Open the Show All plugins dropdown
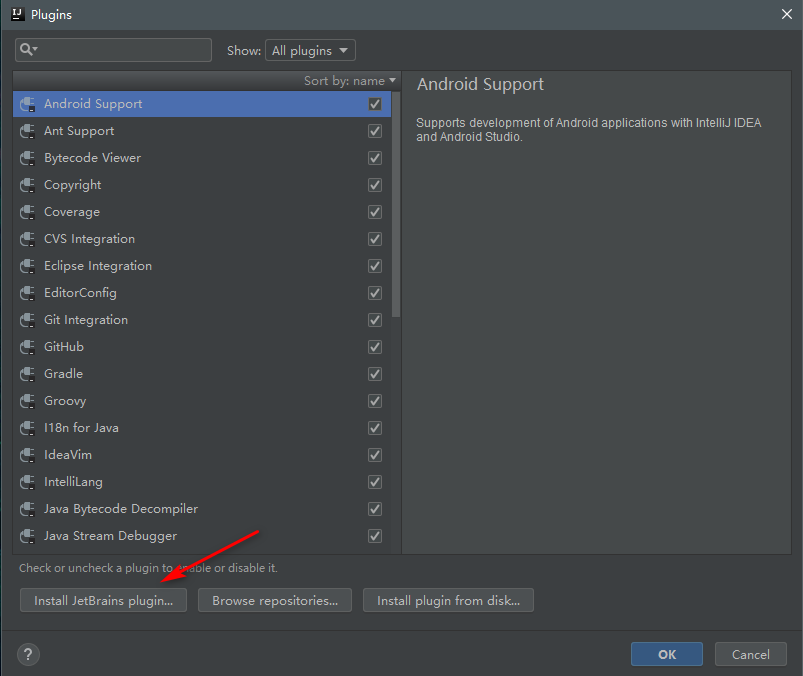 click(310, 50)
